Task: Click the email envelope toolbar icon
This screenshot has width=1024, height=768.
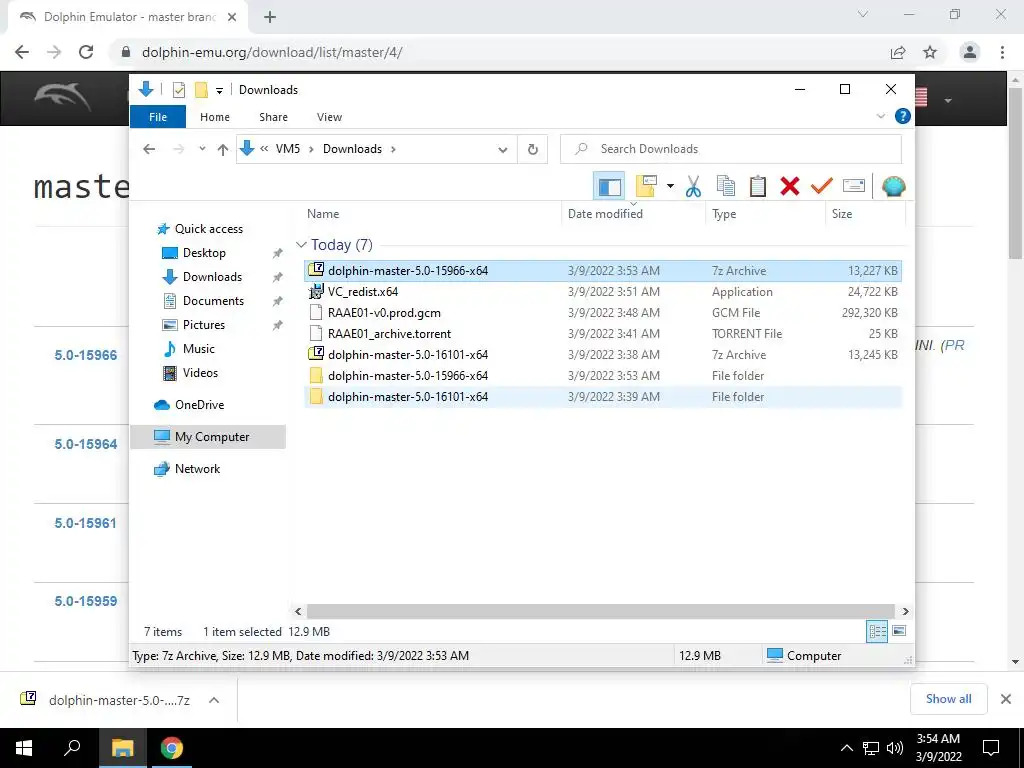Action: pyautogui.click(x=854, y=187)
